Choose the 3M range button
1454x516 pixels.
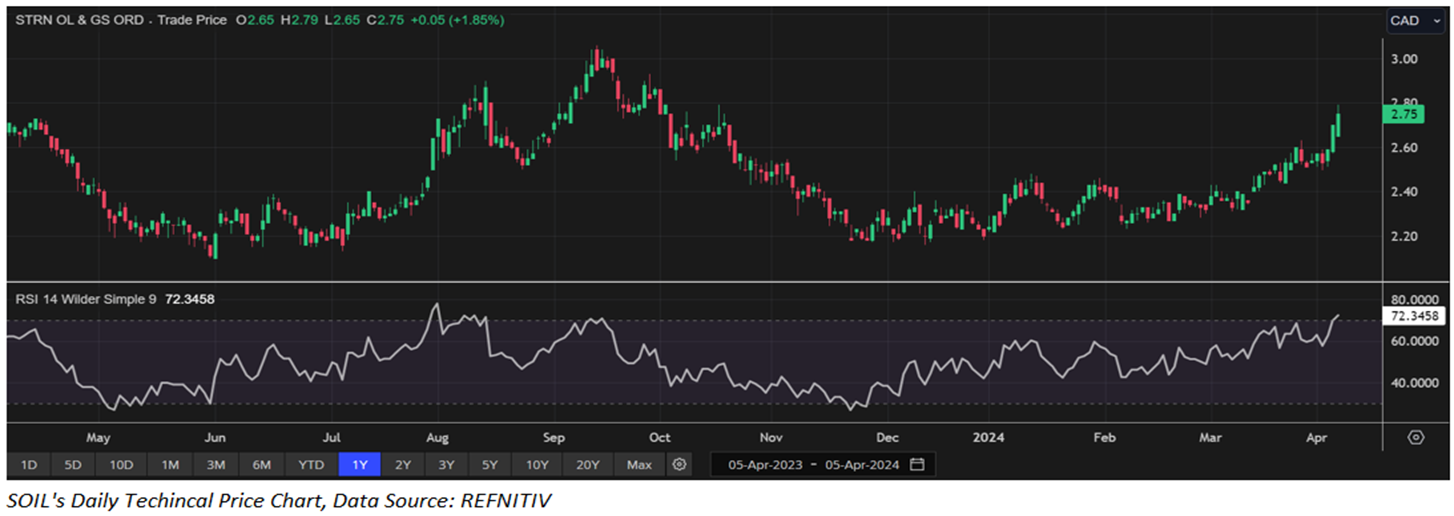[215, 464]
